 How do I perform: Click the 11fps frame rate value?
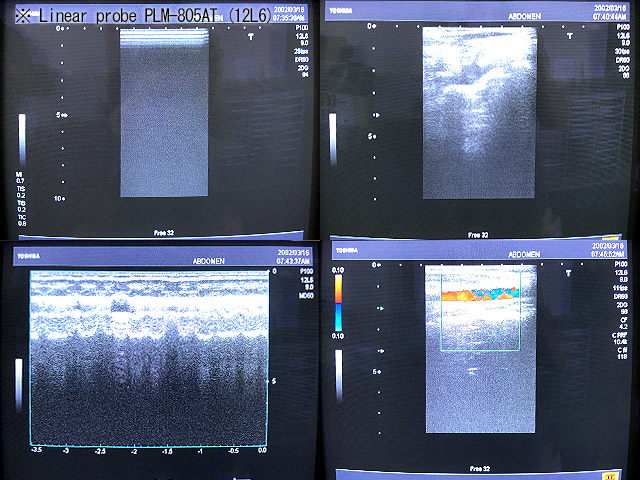tap(620, 288)
